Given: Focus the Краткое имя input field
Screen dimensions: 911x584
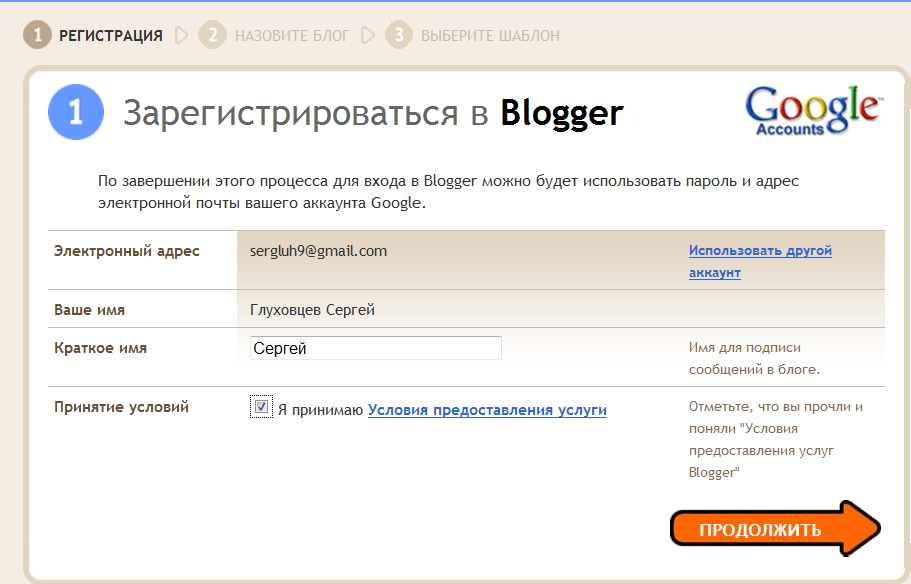Looking at the screenshot, I should pos(375,348).
